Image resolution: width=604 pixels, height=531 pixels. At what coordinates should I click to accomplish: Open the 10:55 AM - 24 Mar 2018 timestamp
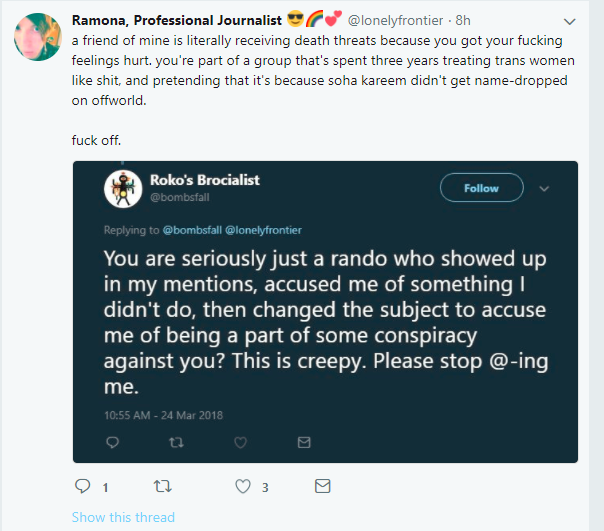click(163, 415)
